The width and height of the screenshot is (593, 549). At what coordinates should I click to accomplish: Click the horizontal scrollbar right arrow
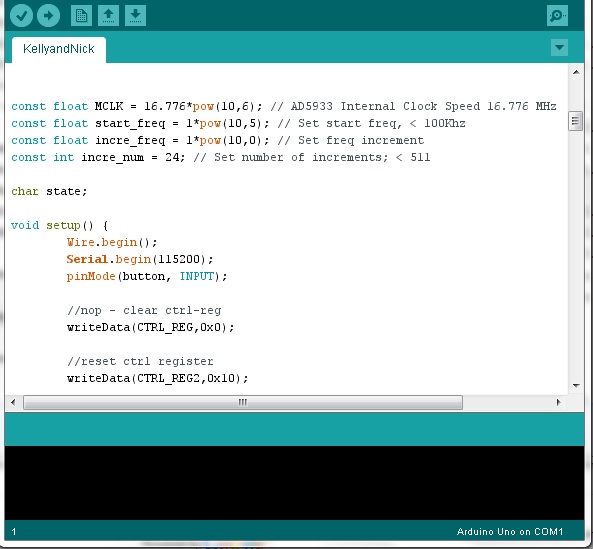pos(558,402)
